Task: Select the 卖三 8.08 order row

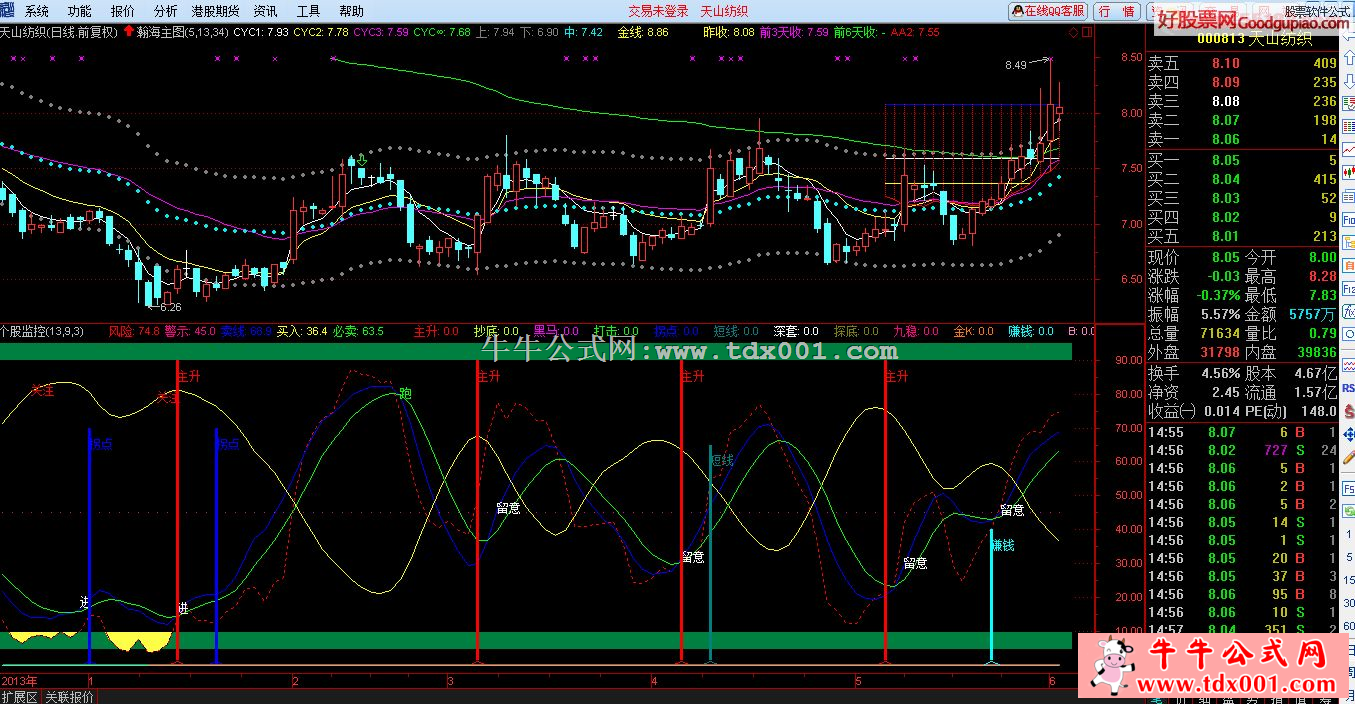Action: 1242,101
